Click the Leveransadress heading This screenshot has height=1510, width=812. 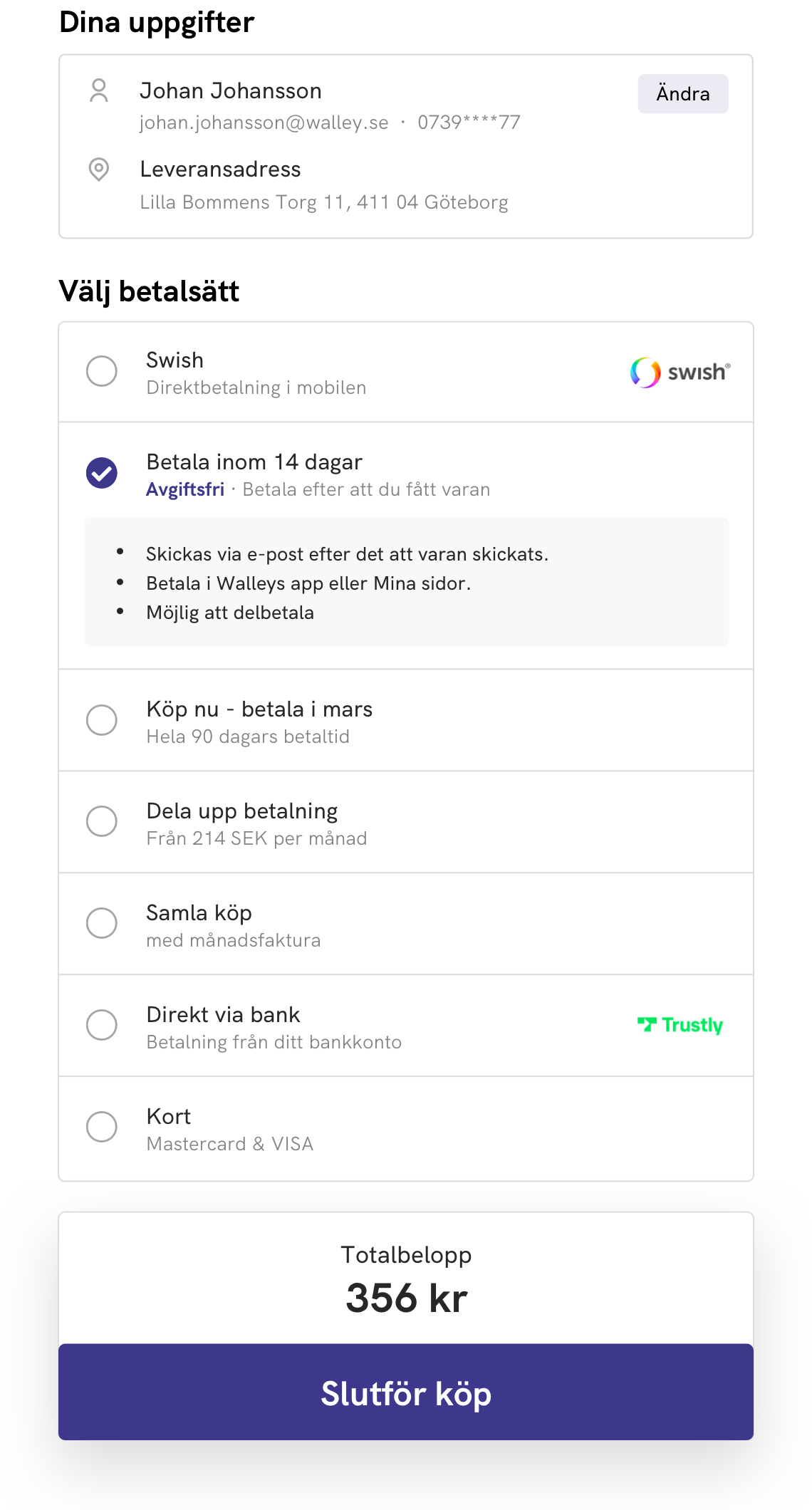(220, 170)
